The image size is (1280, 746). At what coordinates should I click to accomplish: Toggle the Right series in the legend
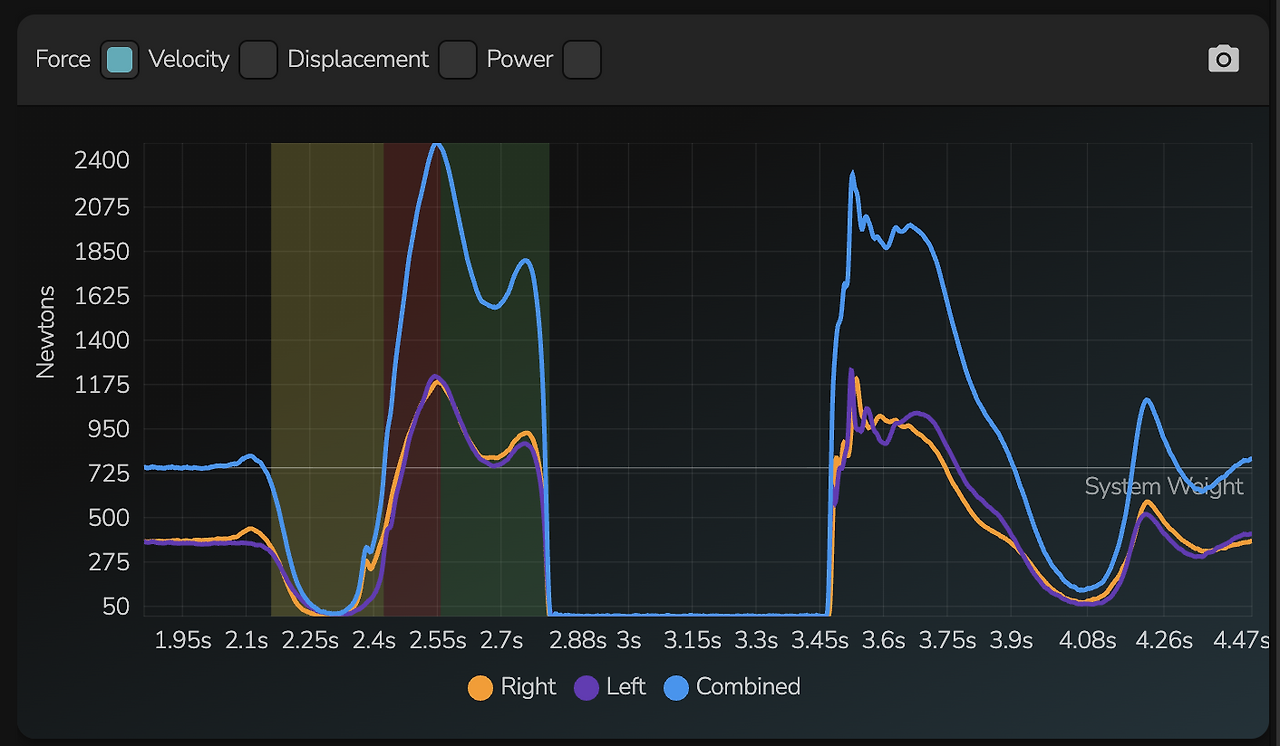[x=512, y=687]
